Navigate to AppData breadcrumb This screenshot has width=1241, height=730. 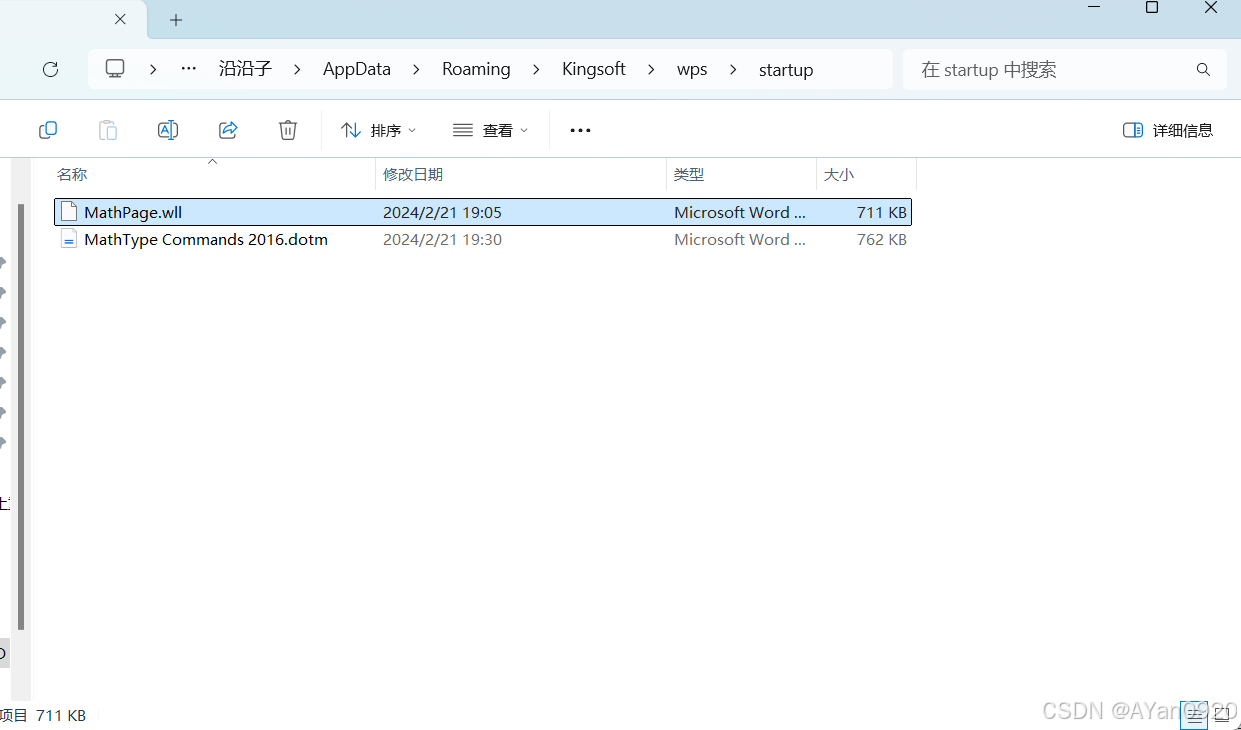[x=356, y=69]
